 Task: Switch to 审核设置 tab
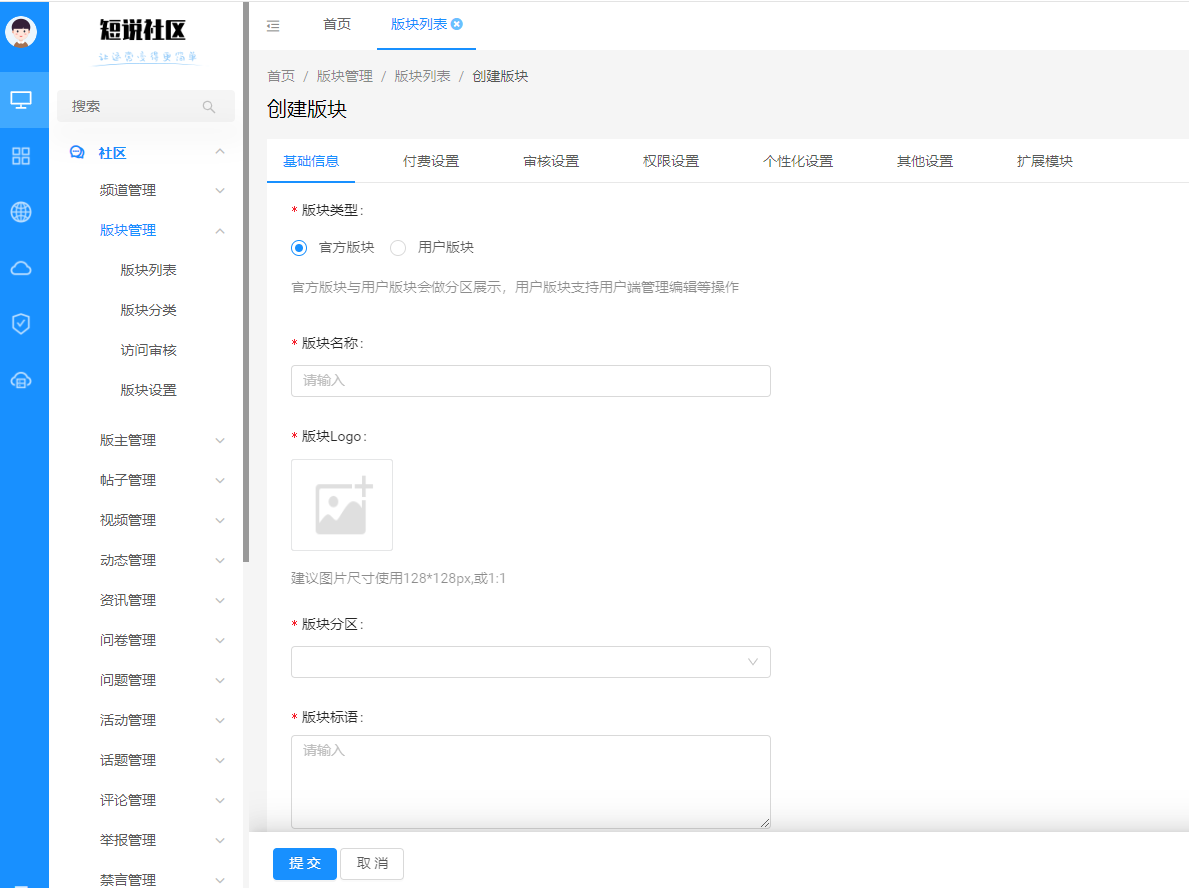pos(551,162)
